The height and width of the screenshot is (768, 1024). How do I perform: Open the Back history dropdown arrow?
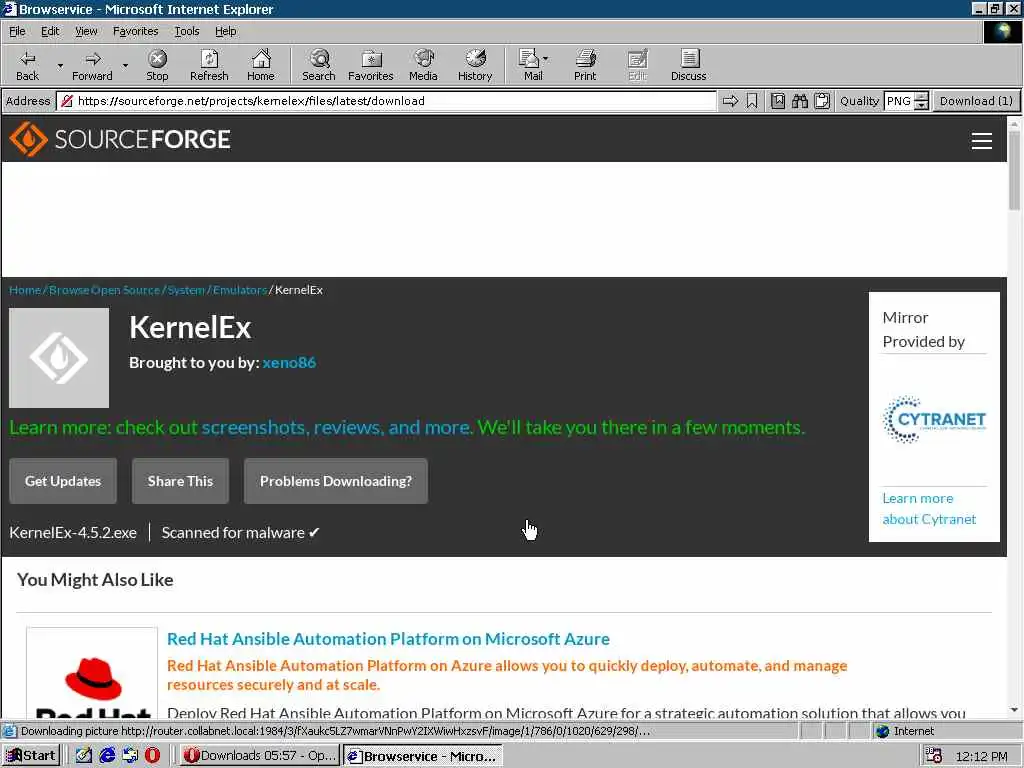click(x=60, y=65)
